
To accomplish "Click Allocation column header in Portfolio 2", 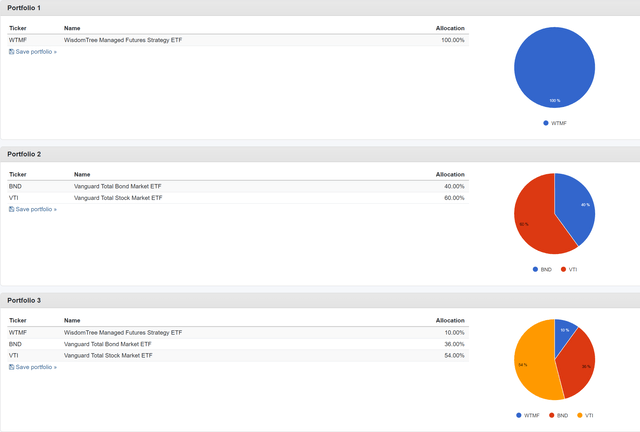I will coord(450,174).
